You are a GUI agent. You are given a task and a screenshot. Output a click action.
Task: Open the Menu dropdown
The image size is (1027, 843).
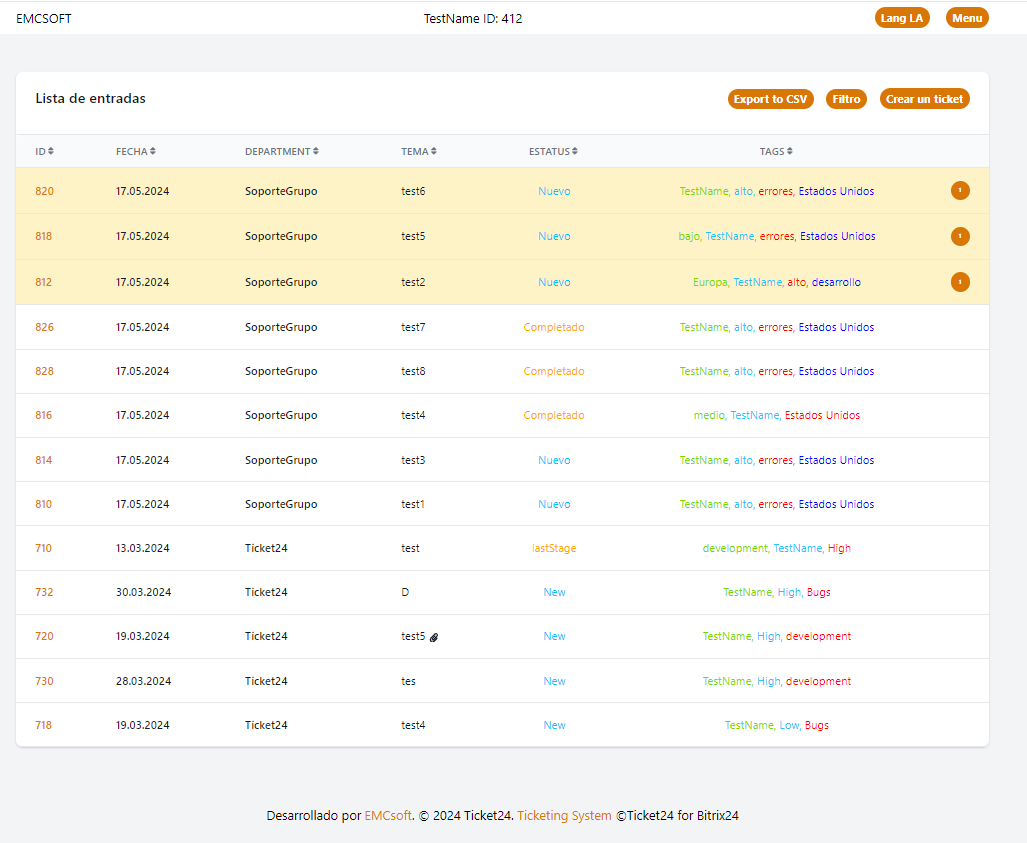tap(967, 18)
